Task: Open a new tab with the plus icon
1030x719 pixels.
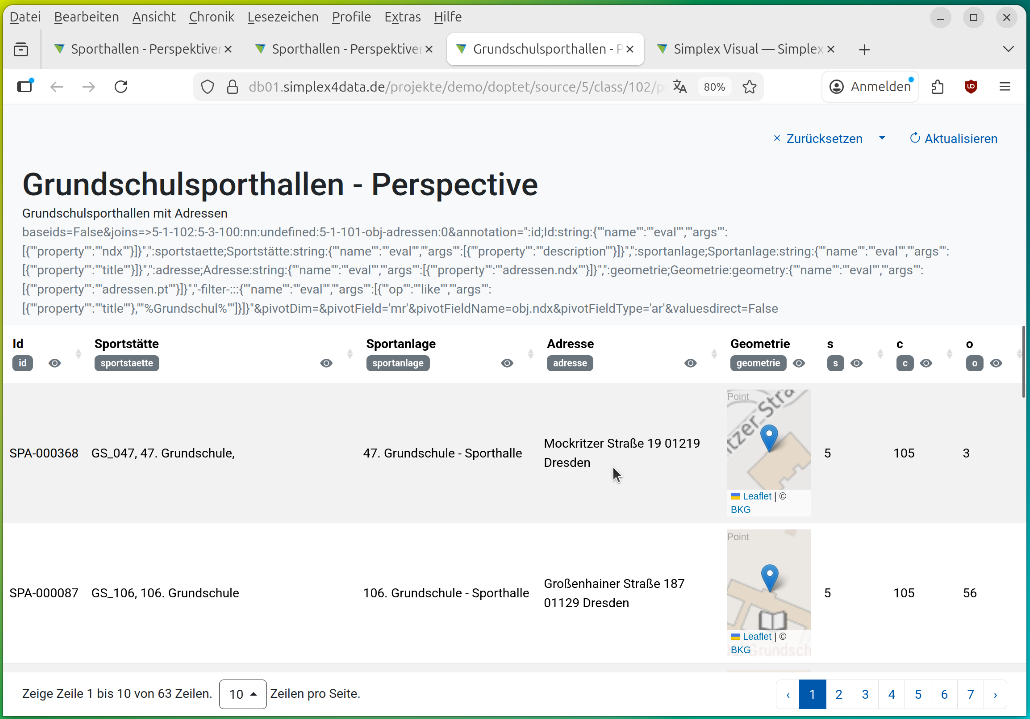Action: tap(865, 49)
